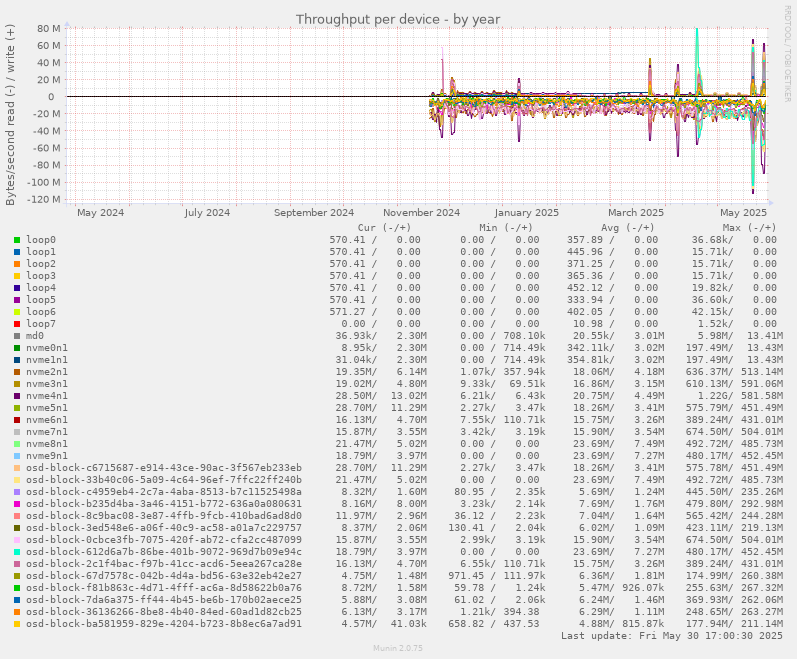Click the osd-block-36136266-8be8-4b40-84ed-60ad1d82cb25 label
Image resolution: width=797 pixels, height=659 pixels.
click(x=164, y=612)
